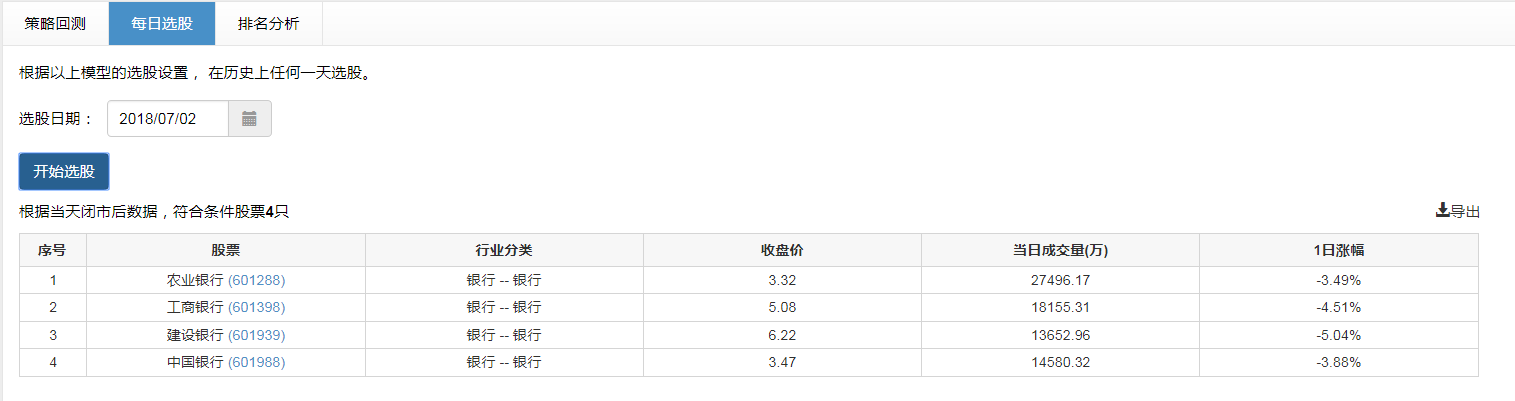Select the 每日选股 tab
The image size is (1515, 401).
[x=161, y=23]
